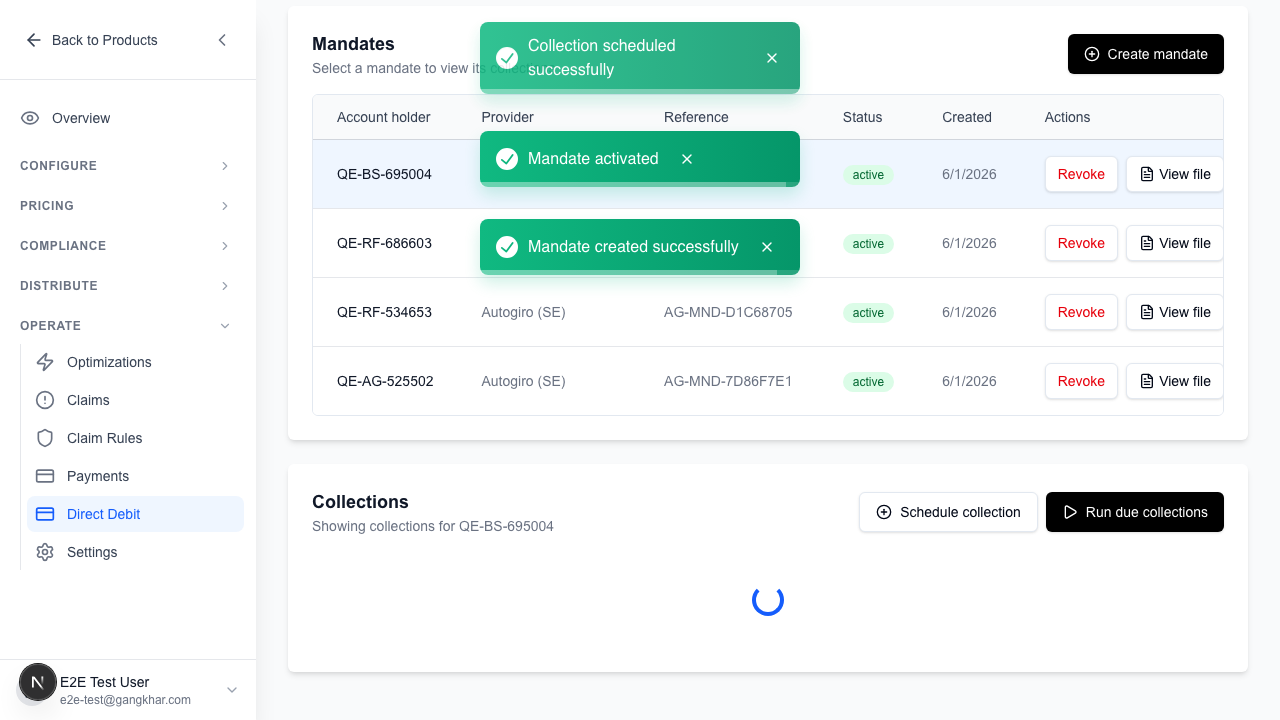View file for mandate QE-RF-534653
This screenshot has height=720, width=1280.
point(1175,312)
